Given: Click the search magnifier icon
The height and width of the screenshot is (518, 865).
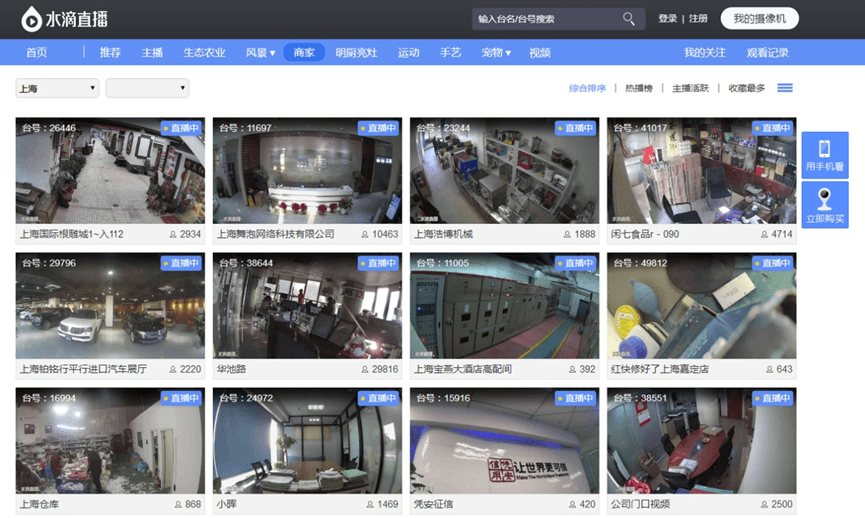Looking at the screenshot, I should 628,19.
